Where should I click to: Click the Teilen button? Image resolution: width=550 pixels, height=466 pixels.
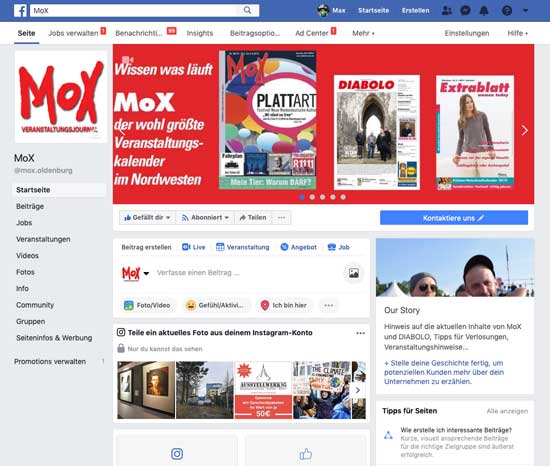coord(253,218)
